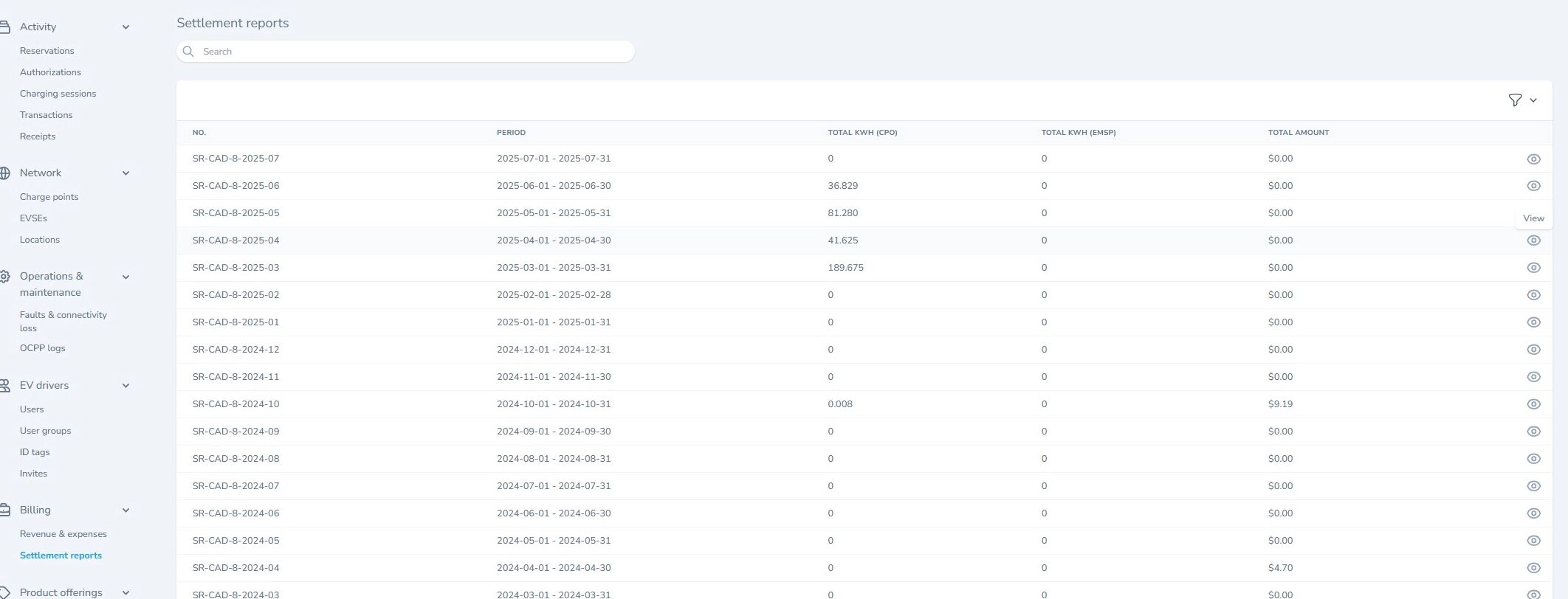Click the Billing section icon

pos(4,510)
